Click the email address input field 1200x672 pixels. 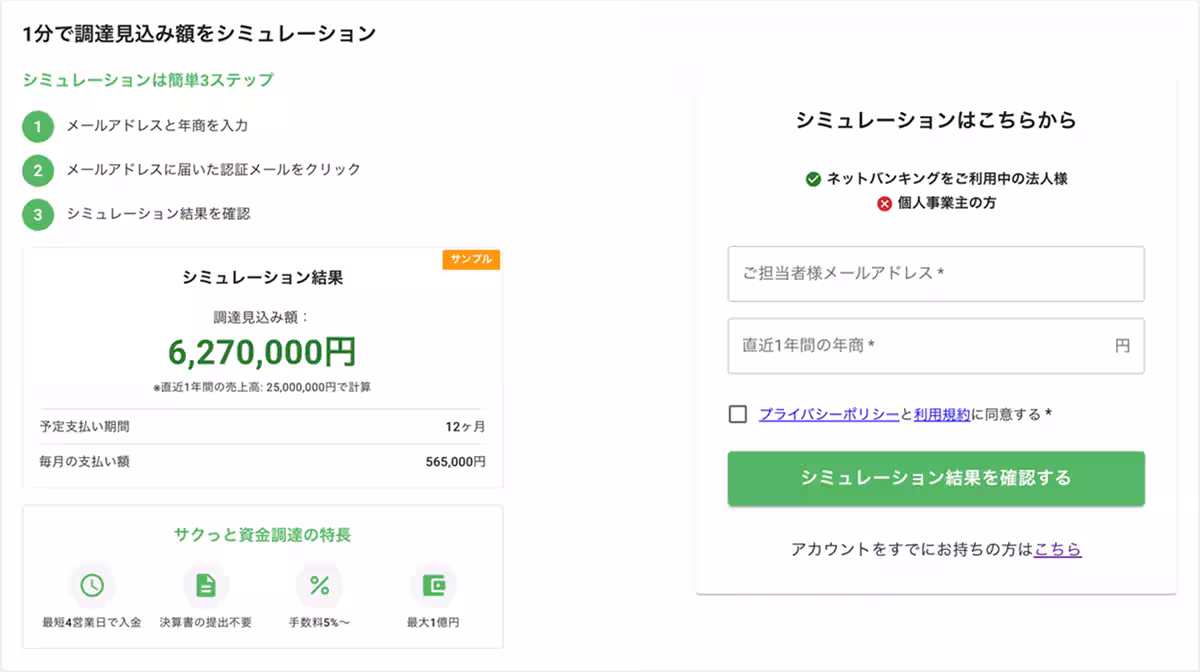[935, 274]
